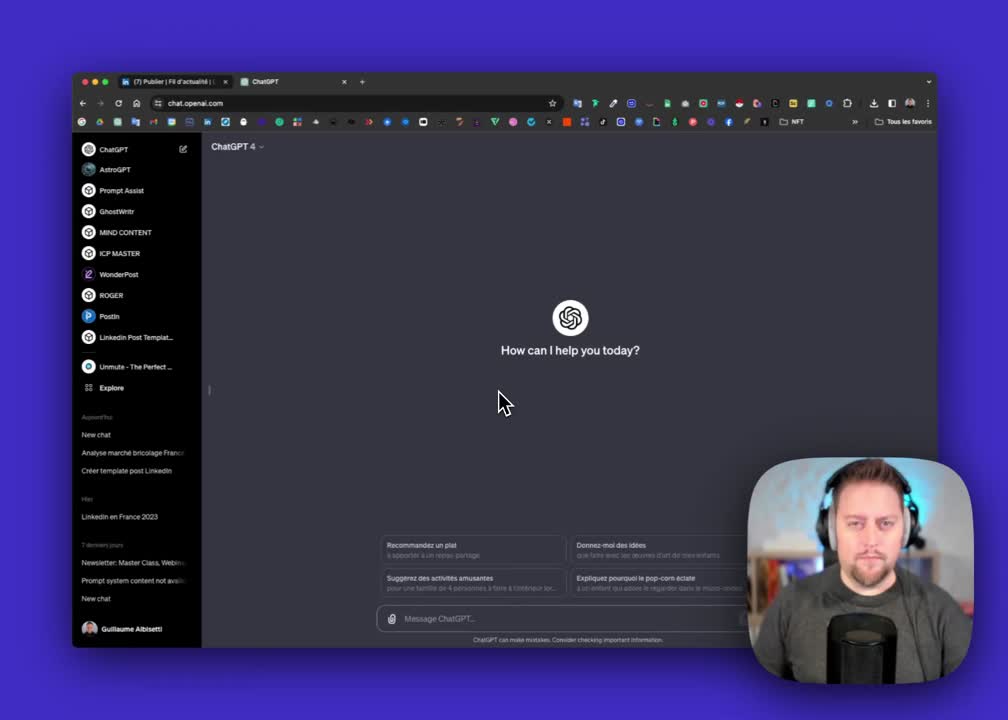Switch to the LinkedIn Publier browser tab
This screenshot has width=1008, height=720.
coord(174,82)
